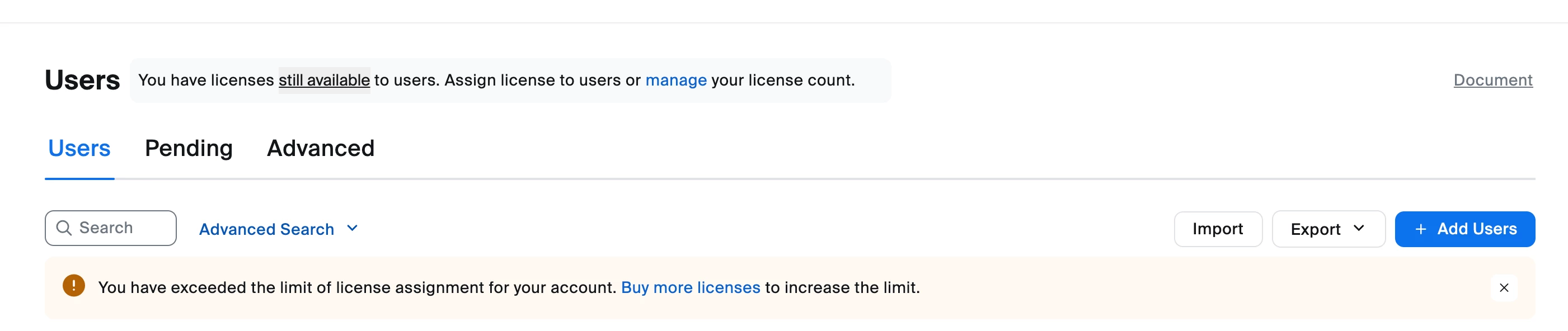Follow the 'manage' license count link
Image resolution: width=1568 pixels, height=331 pixels.
(675, 81)
